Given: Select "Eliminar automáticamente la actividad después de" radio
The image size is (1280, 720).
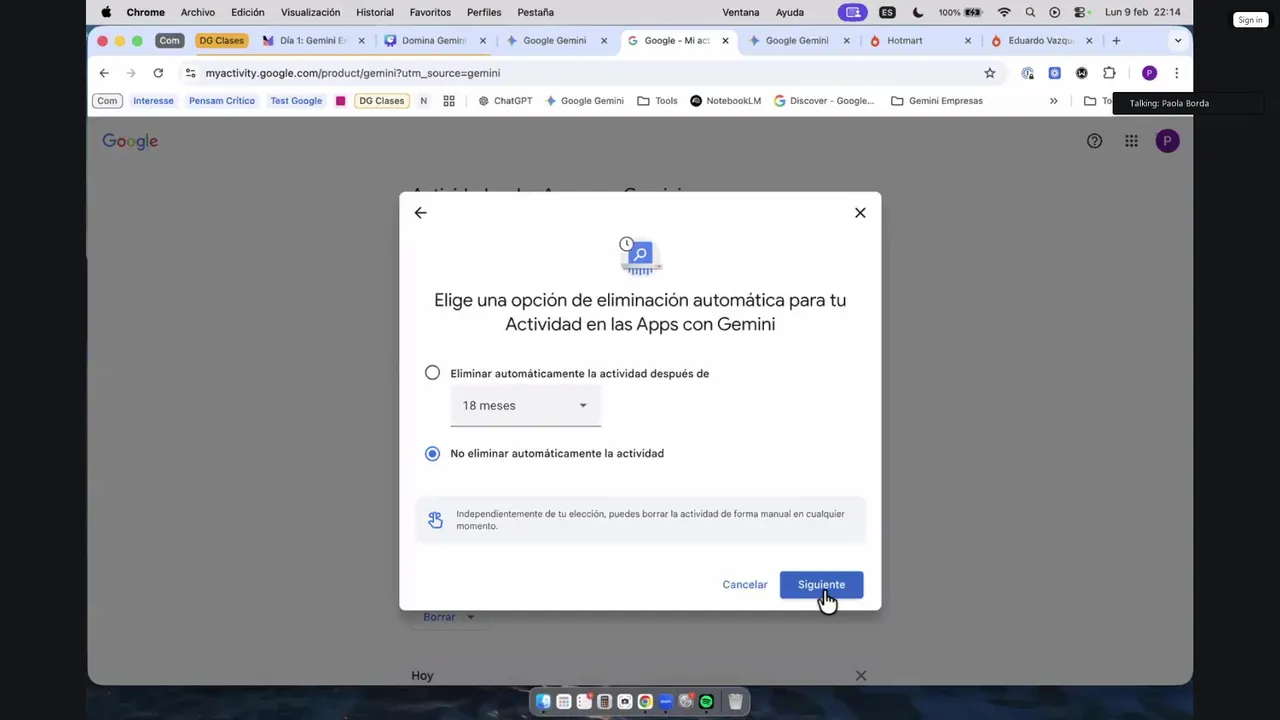Looking at the screenshot, I should [432, 373].
